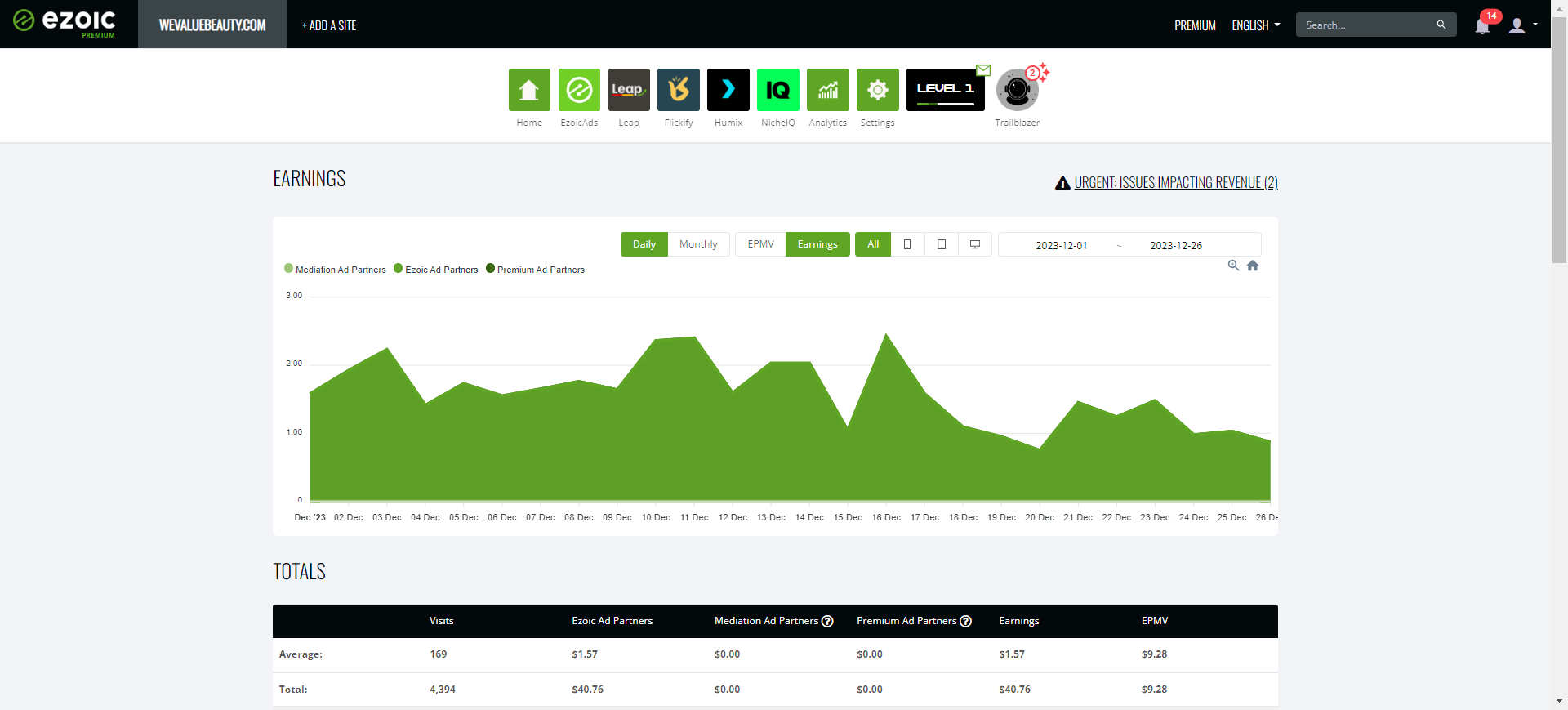Click the end date 2023-12-26 field
Screen dimensions: 1568x710
1176,245
